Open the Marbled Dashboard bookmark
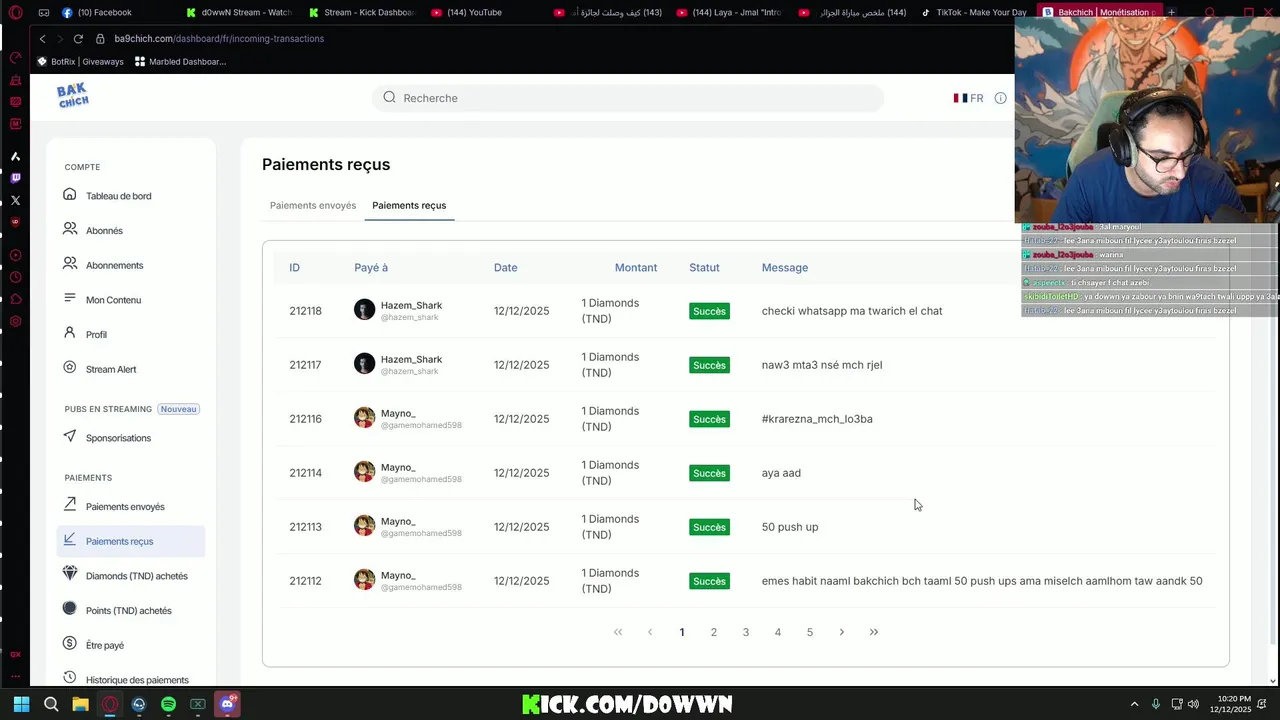Image resolution: width=1280 pixels, height=720 pixels. point(180,61)
